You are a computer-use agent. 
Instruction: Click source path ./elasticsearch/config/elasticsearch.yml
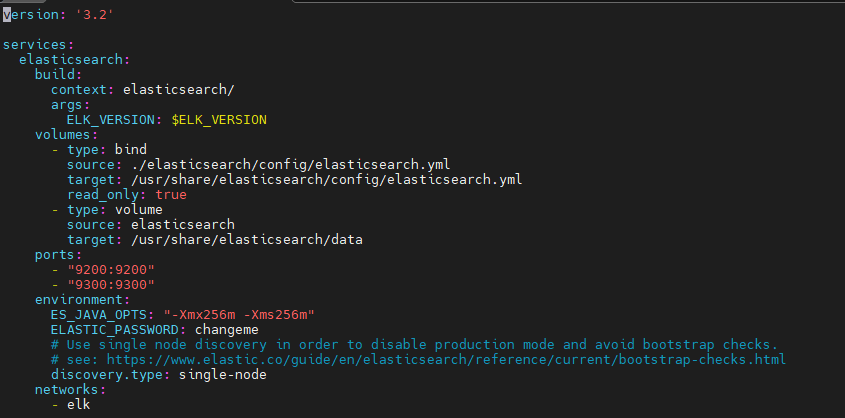click(290, 164)
